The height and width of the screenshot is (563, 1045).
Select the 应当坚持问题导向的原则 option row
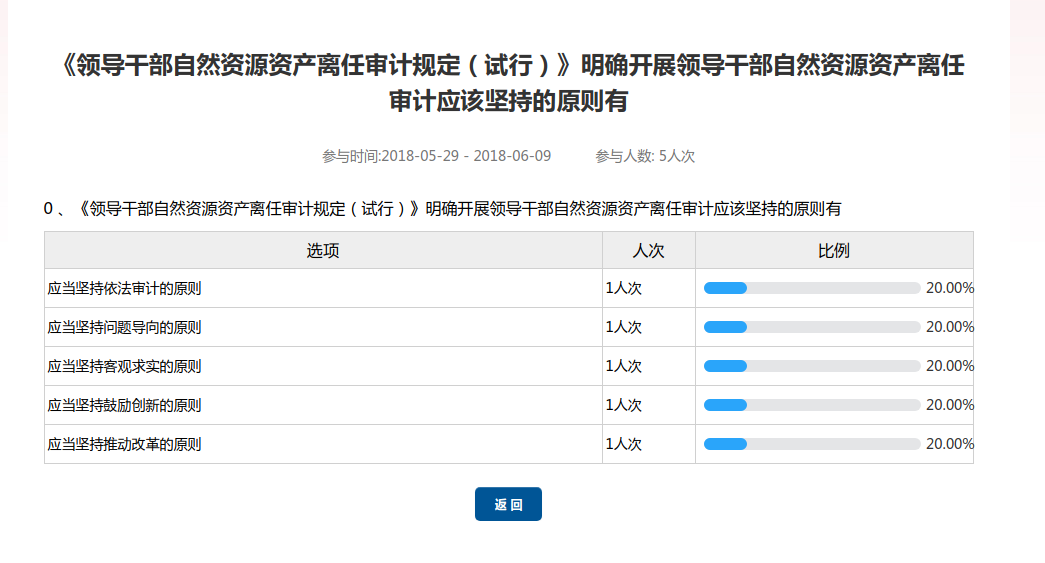pos(125,327)
